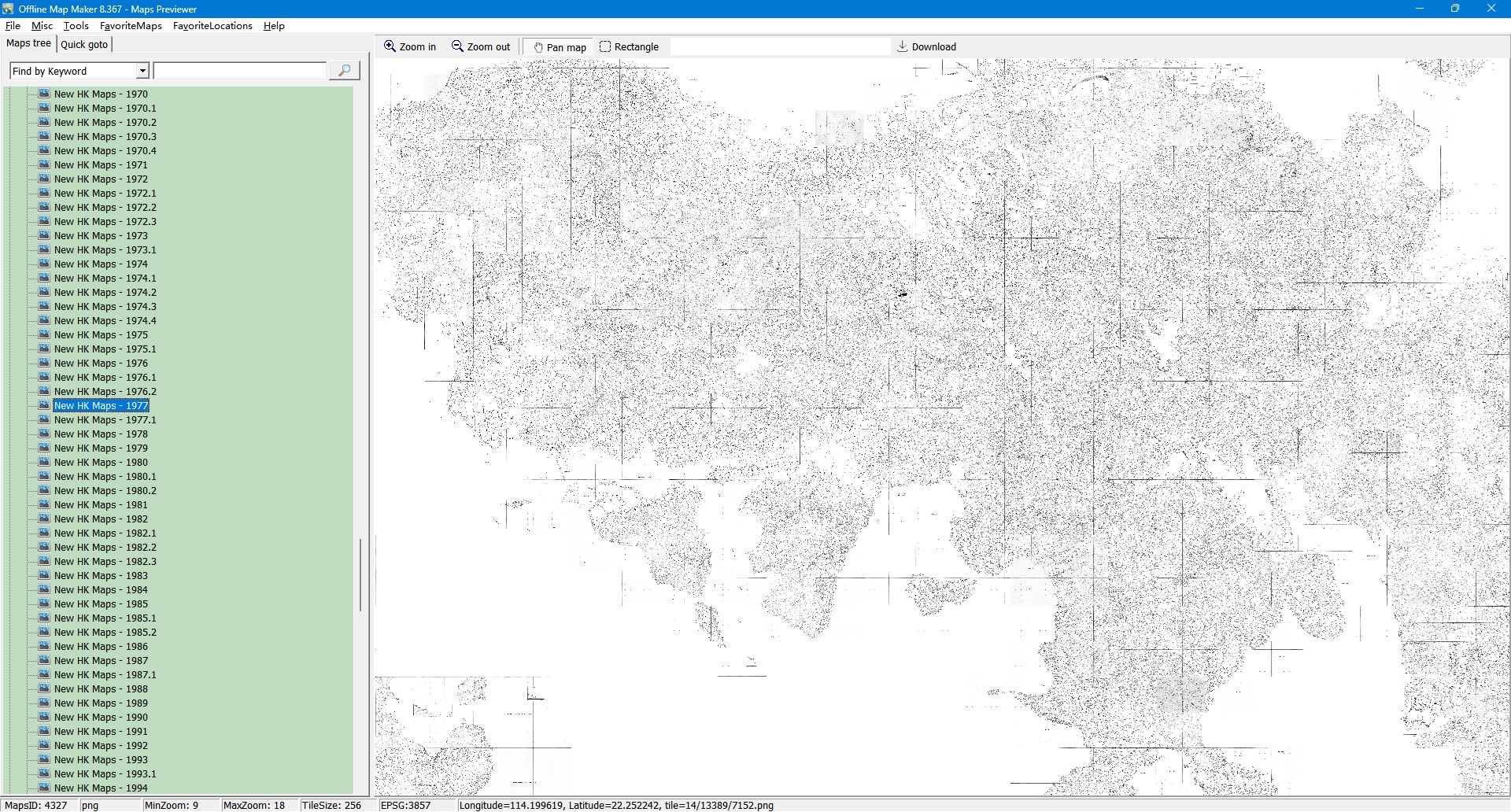
Task: Click the Offline Map Maker title bar icon
Action: [x=9, y=9]
